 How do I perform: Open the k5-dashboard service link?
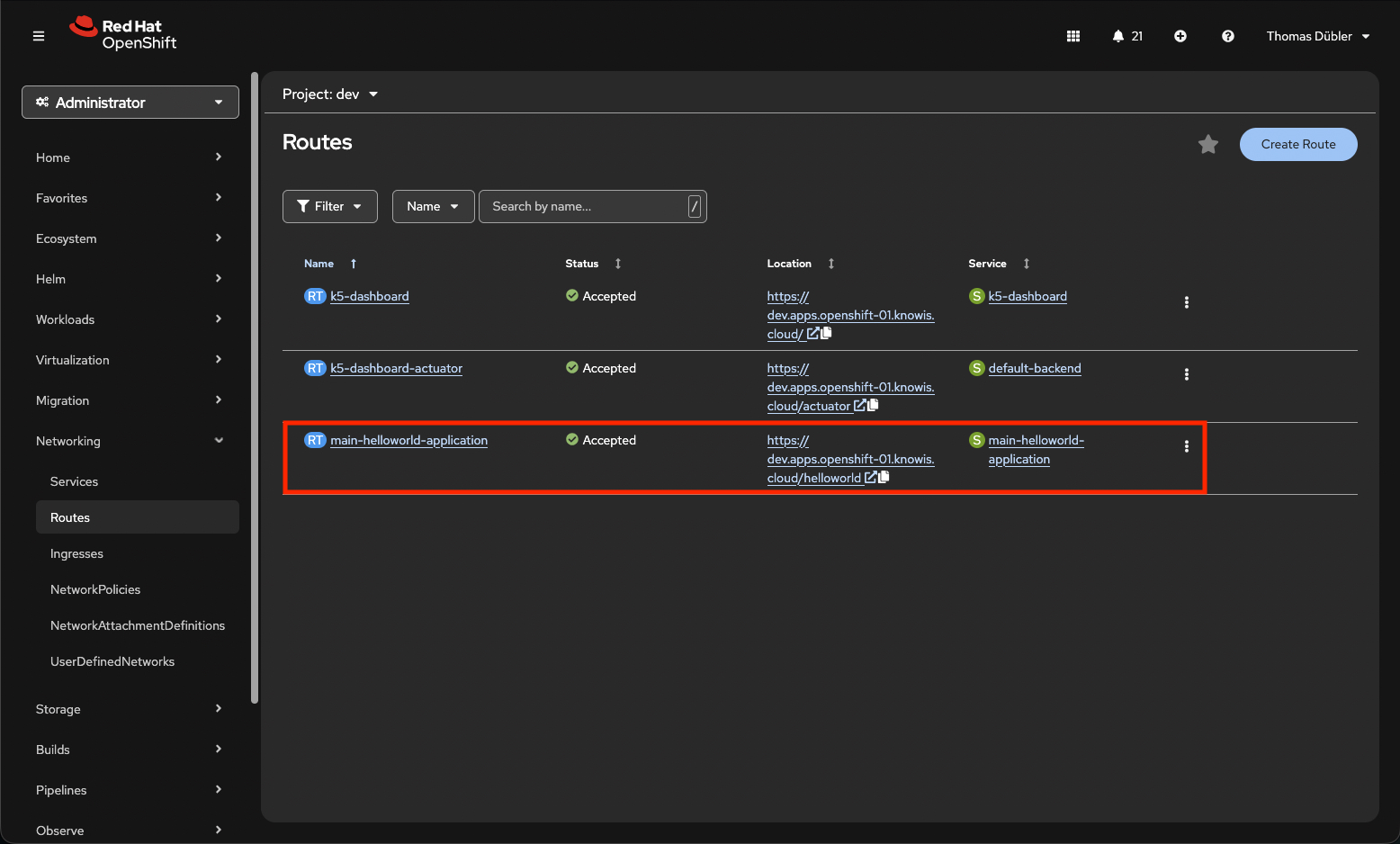coord(1028,296)
